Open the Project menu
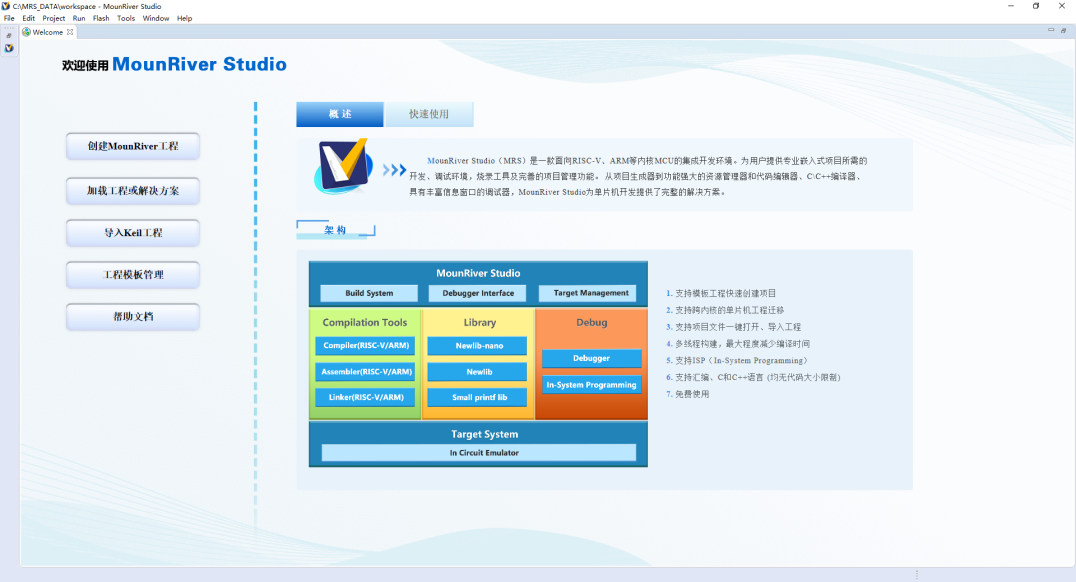 [54, 19]
